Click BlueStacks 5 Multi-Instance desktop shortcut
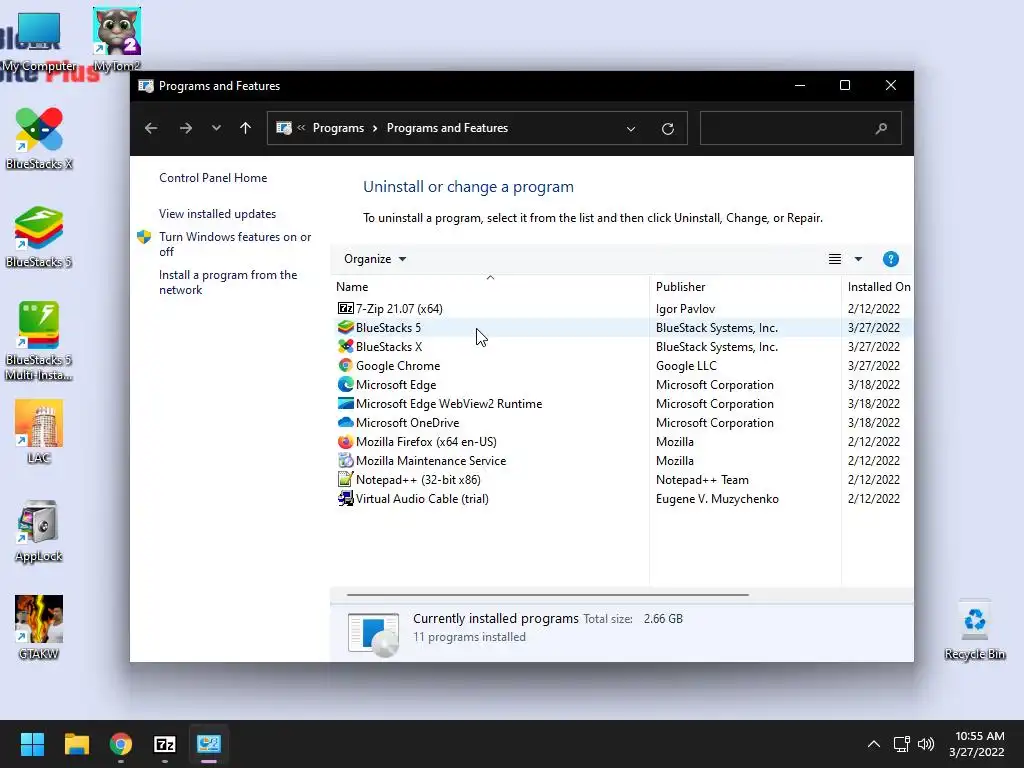 pyautogui.click(x=39, y=341)
